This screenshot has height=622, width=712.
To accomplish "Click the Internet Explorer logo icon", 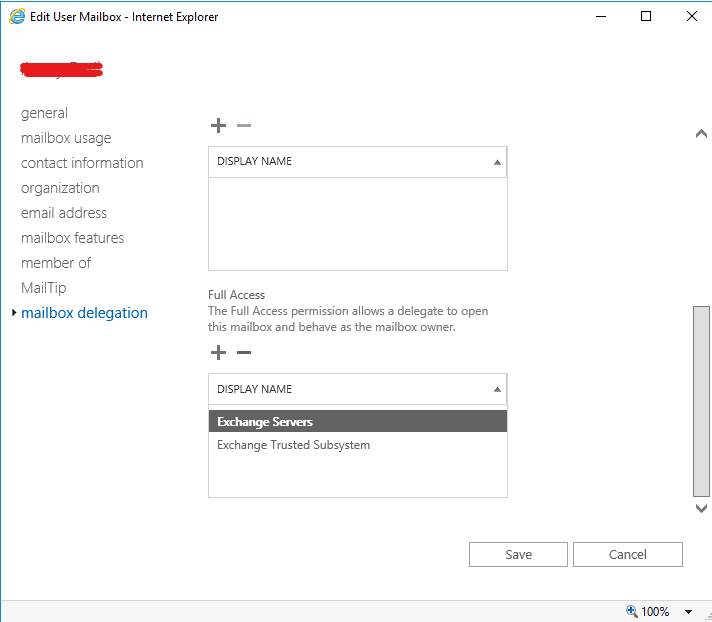I will [17, 17].
